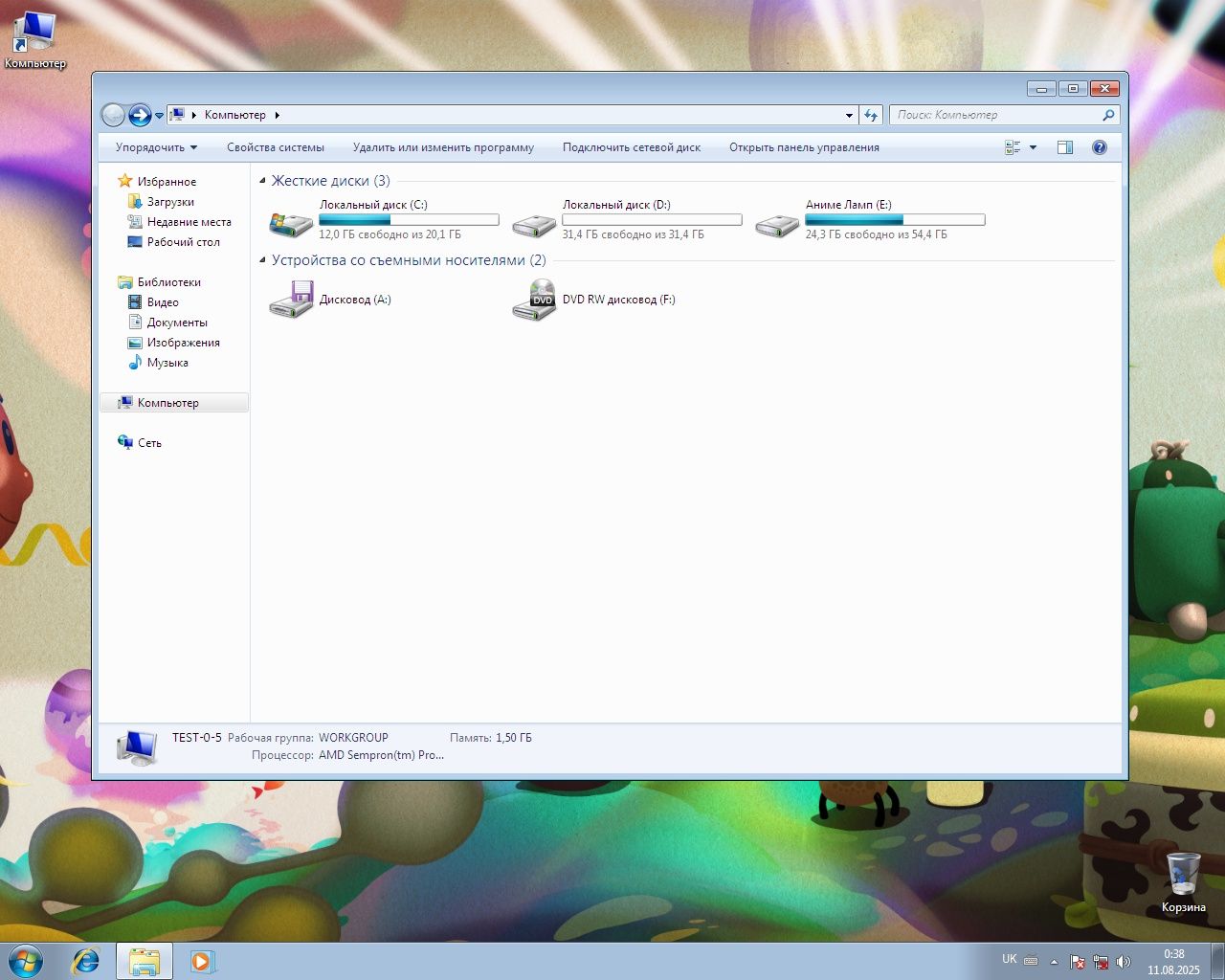Open Загрузки in the navigation pane

coord(170,202)
